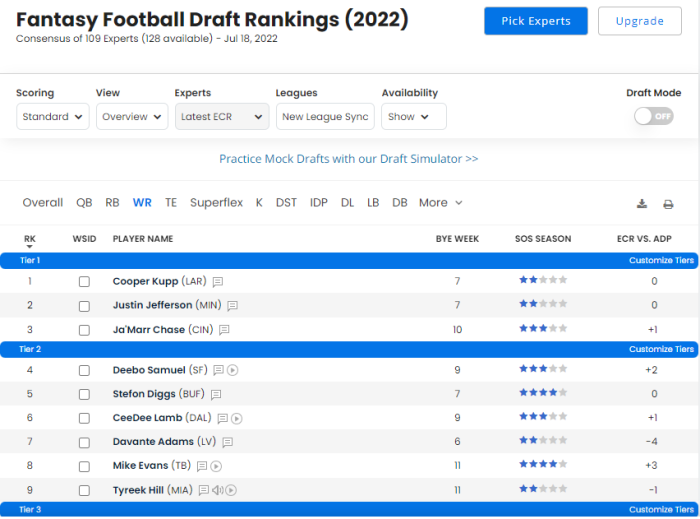The image size is (700, 519).
Task: Switch to the QB tab
Action: click(x=84, y=203)
